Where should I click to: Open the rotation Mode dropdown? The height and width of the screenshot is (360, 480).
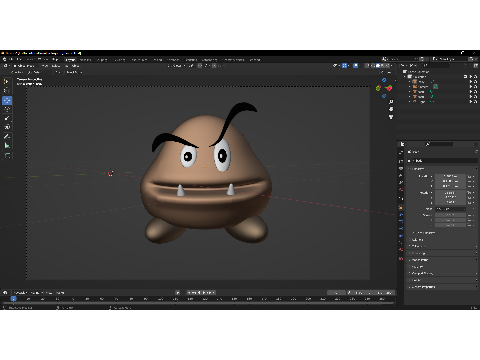coord(450,209)
